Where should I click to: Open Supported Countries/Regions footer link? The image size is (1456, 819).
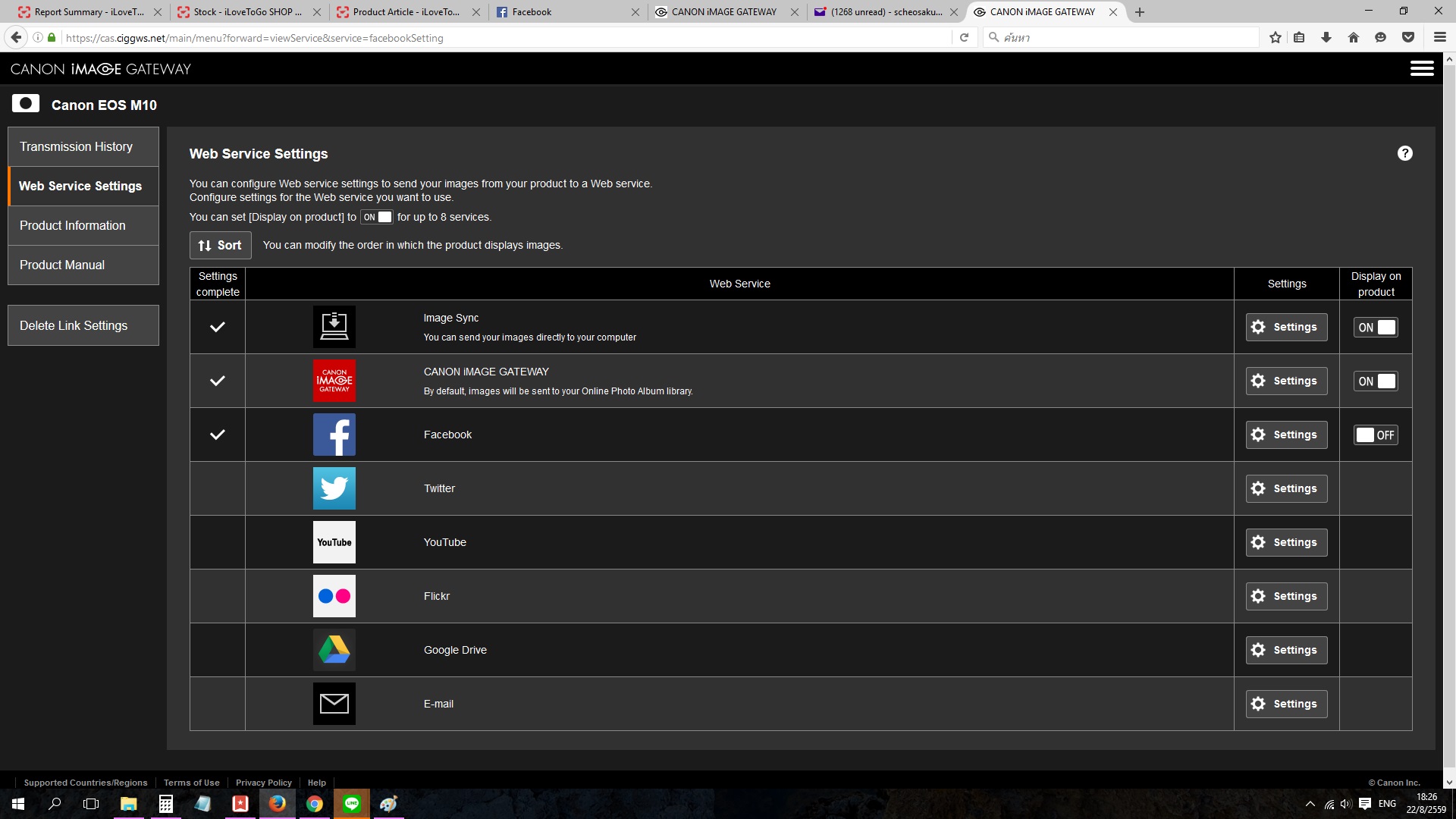86,783
